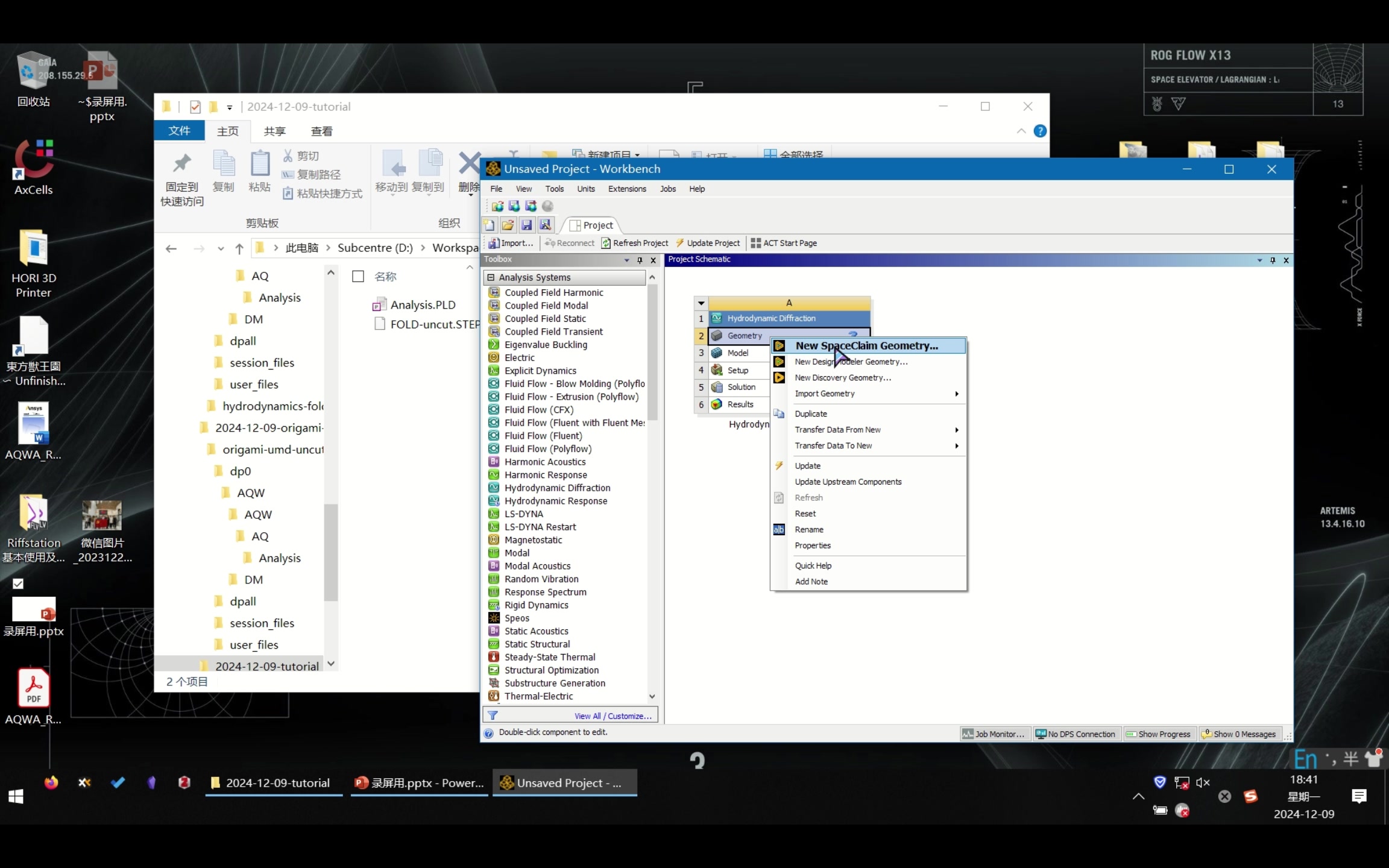Pin the Toolbox panel
Screen dimensions: 1389x868
click(640, 260)
